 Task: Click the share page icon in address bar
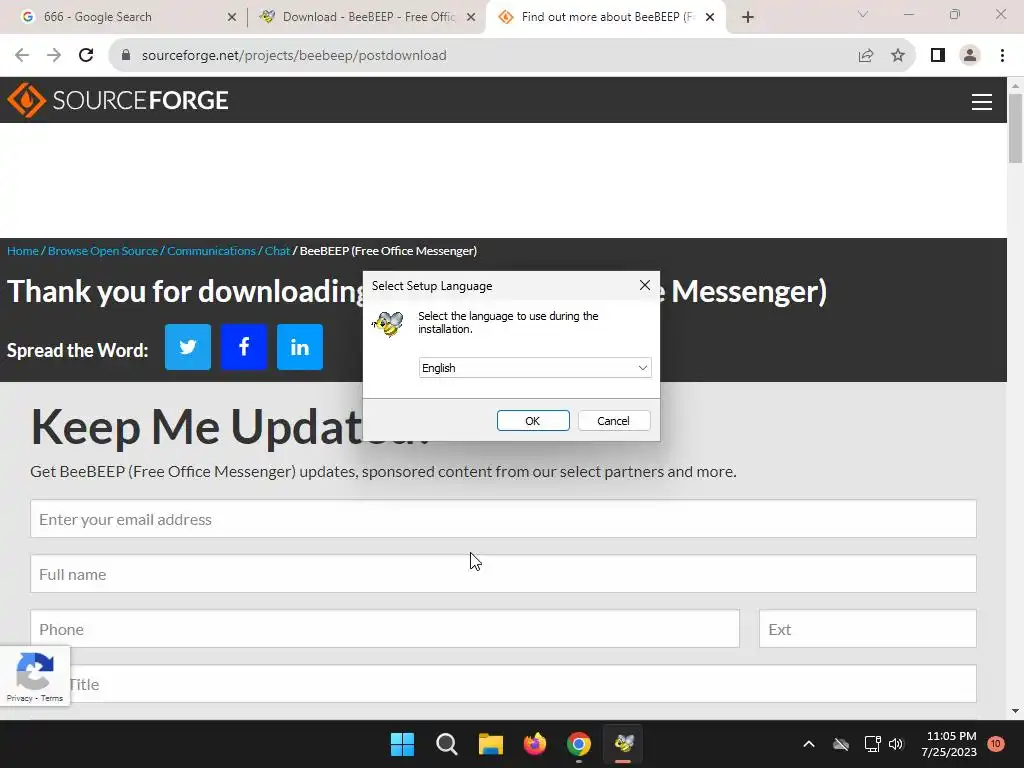[x=866, y=56]
